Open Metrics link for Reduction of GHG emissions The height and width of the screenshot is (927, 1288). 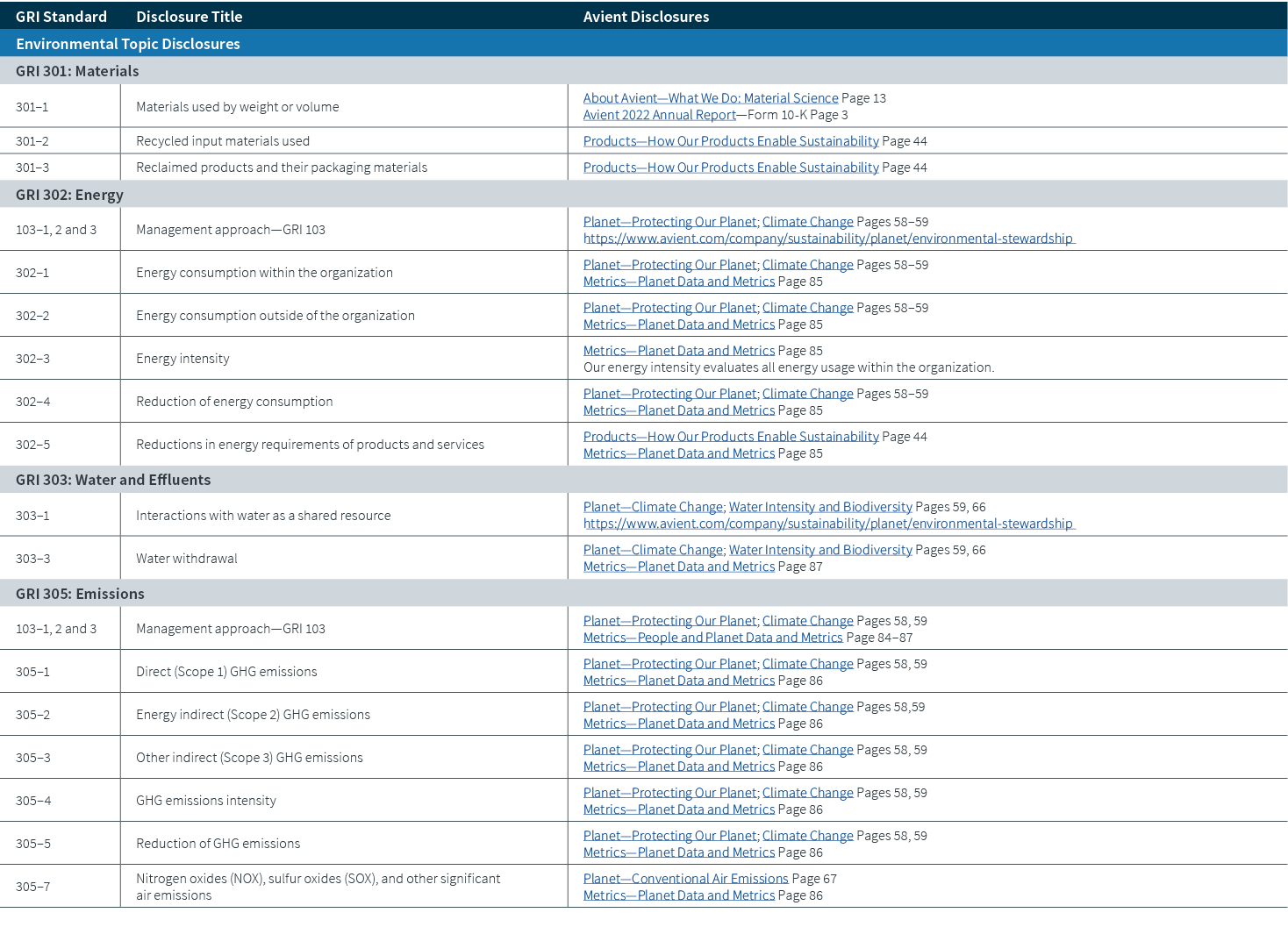point(678,852)
